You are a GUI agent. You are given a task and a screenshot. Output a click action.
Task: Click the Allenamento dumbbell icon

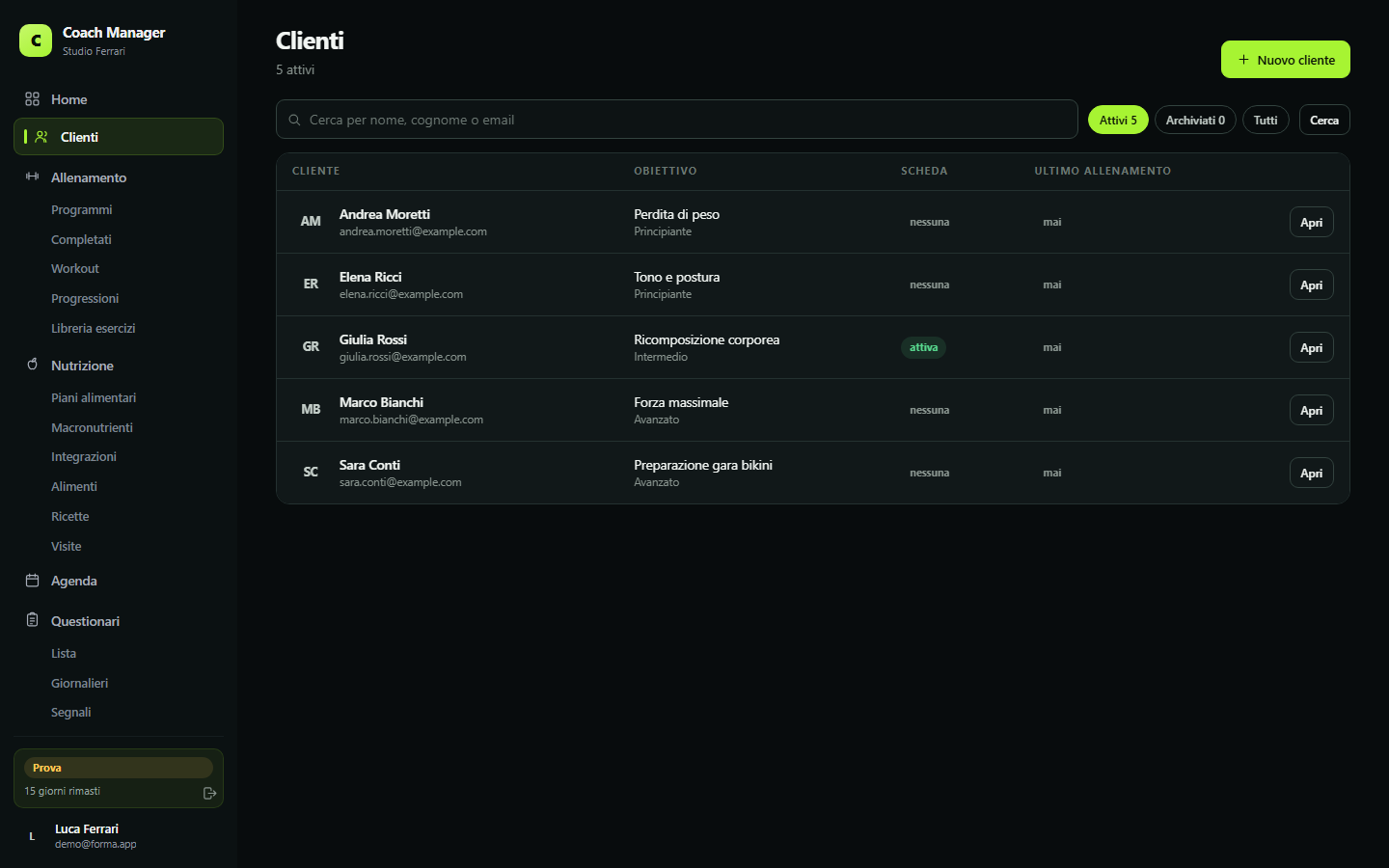32,176
